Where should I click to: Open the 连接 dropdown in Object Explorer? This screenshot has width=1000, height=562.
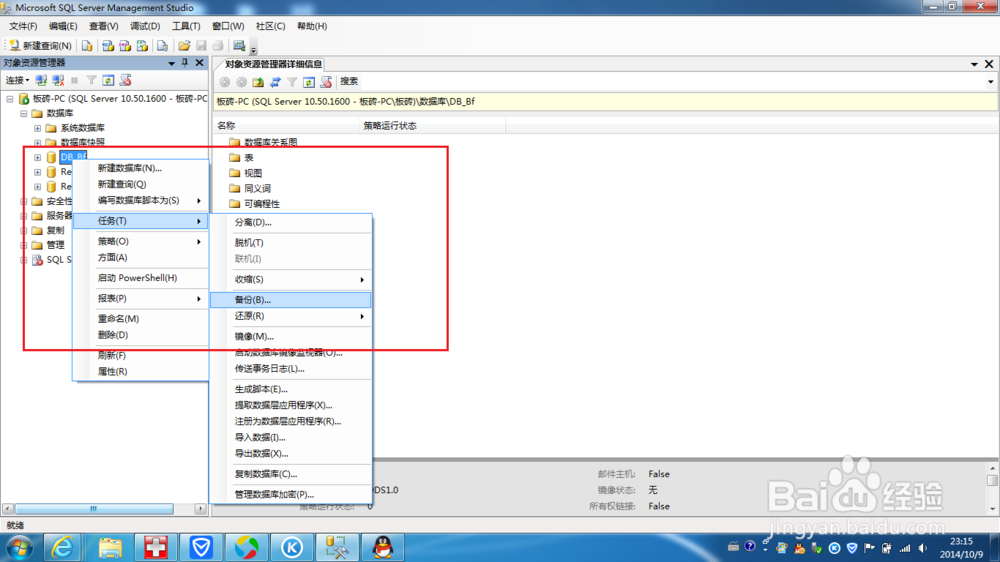[x=17, y=80]
